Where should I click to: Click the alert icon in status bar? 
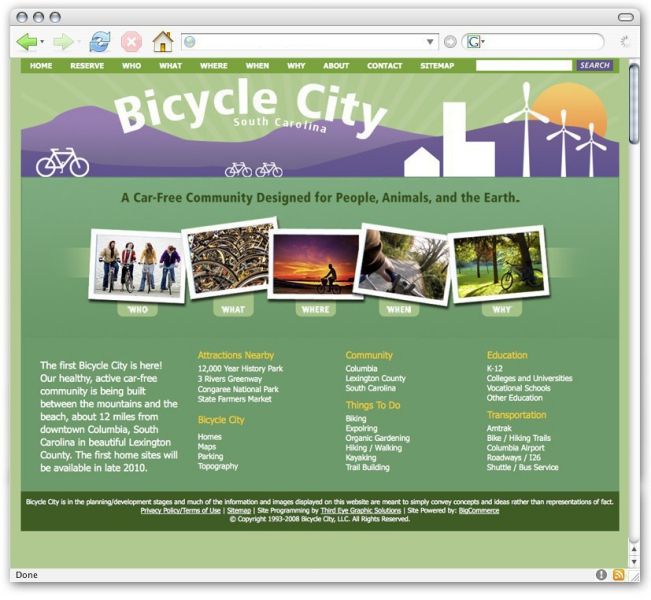click(601, 575)
